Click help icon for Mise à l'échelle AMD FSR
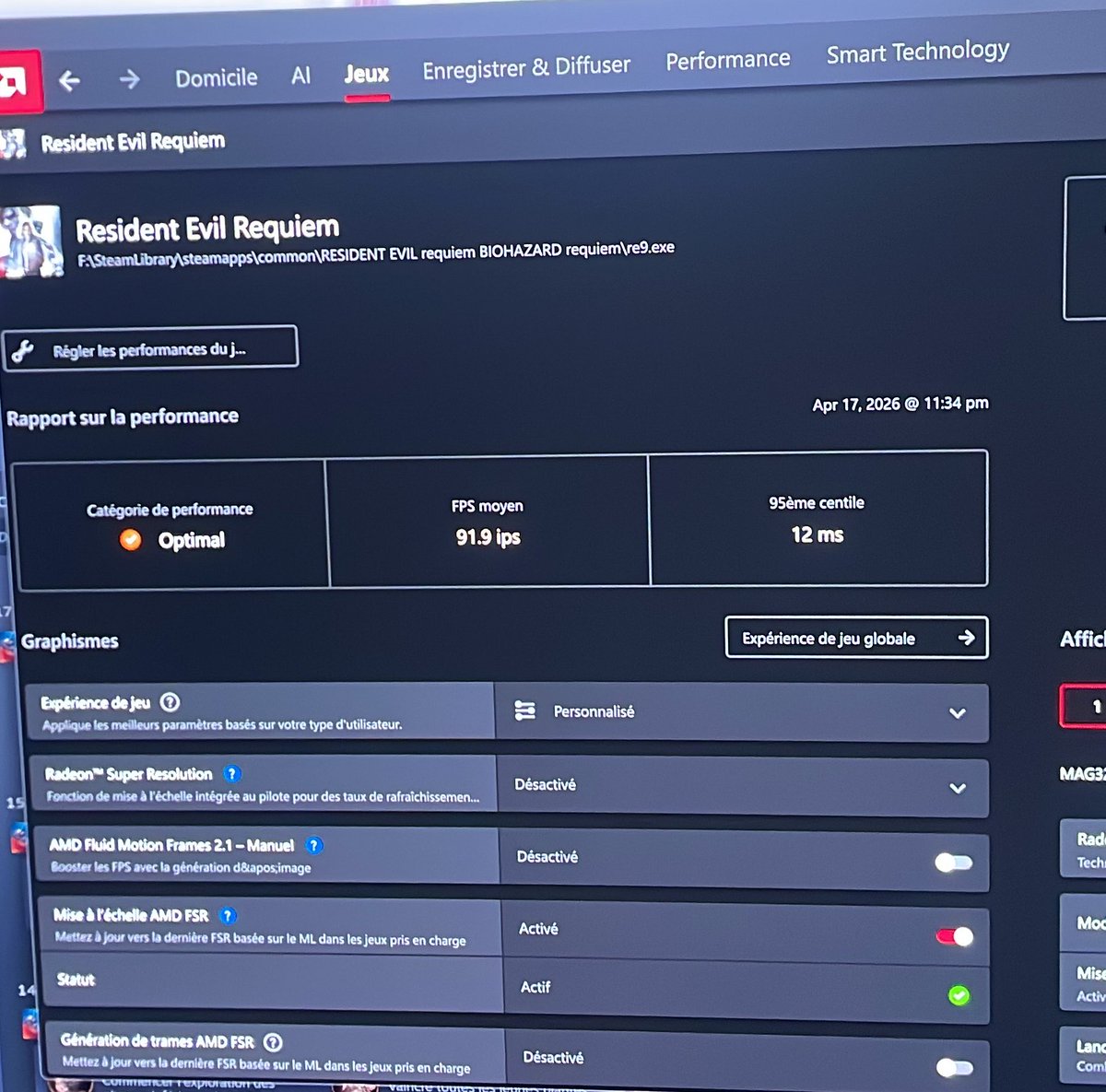The width and height of the screenshot is (1106, 1092). (228, 915)
